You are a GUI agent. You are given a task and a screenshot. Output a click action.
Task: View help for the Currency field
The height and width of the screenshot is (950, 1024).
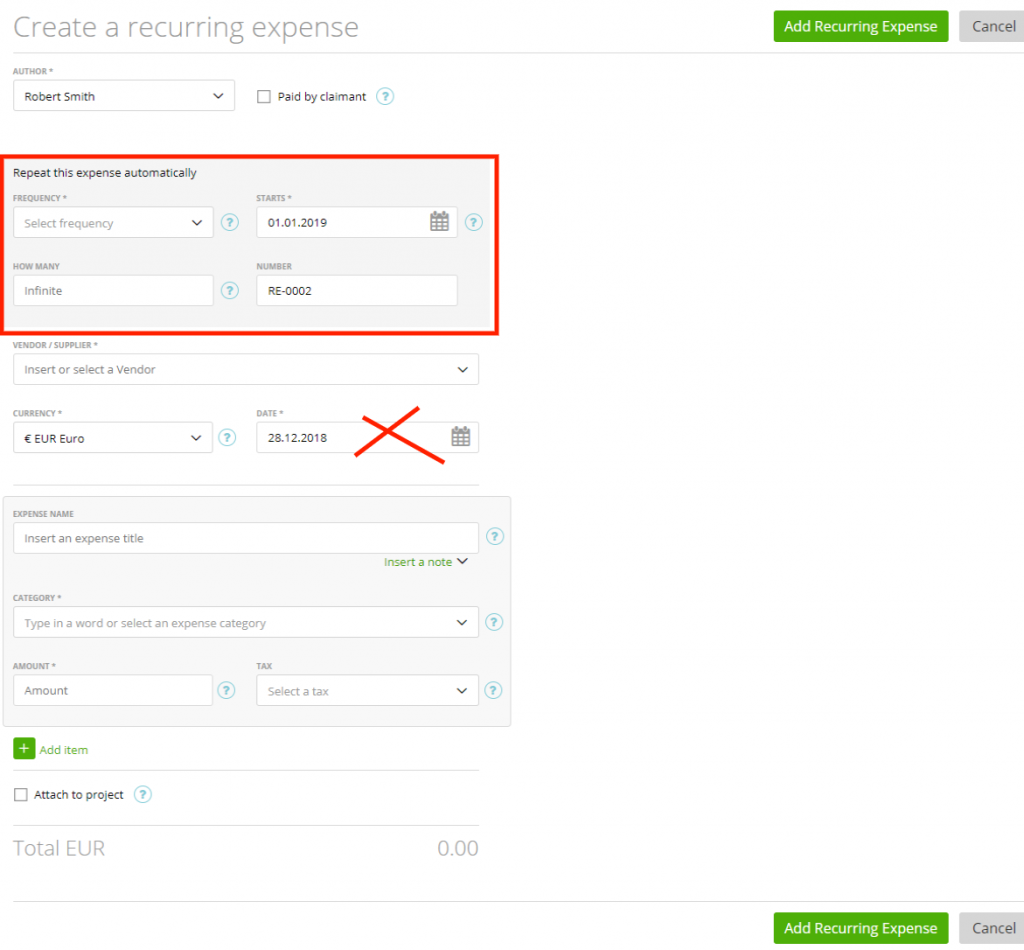[229, 437]
